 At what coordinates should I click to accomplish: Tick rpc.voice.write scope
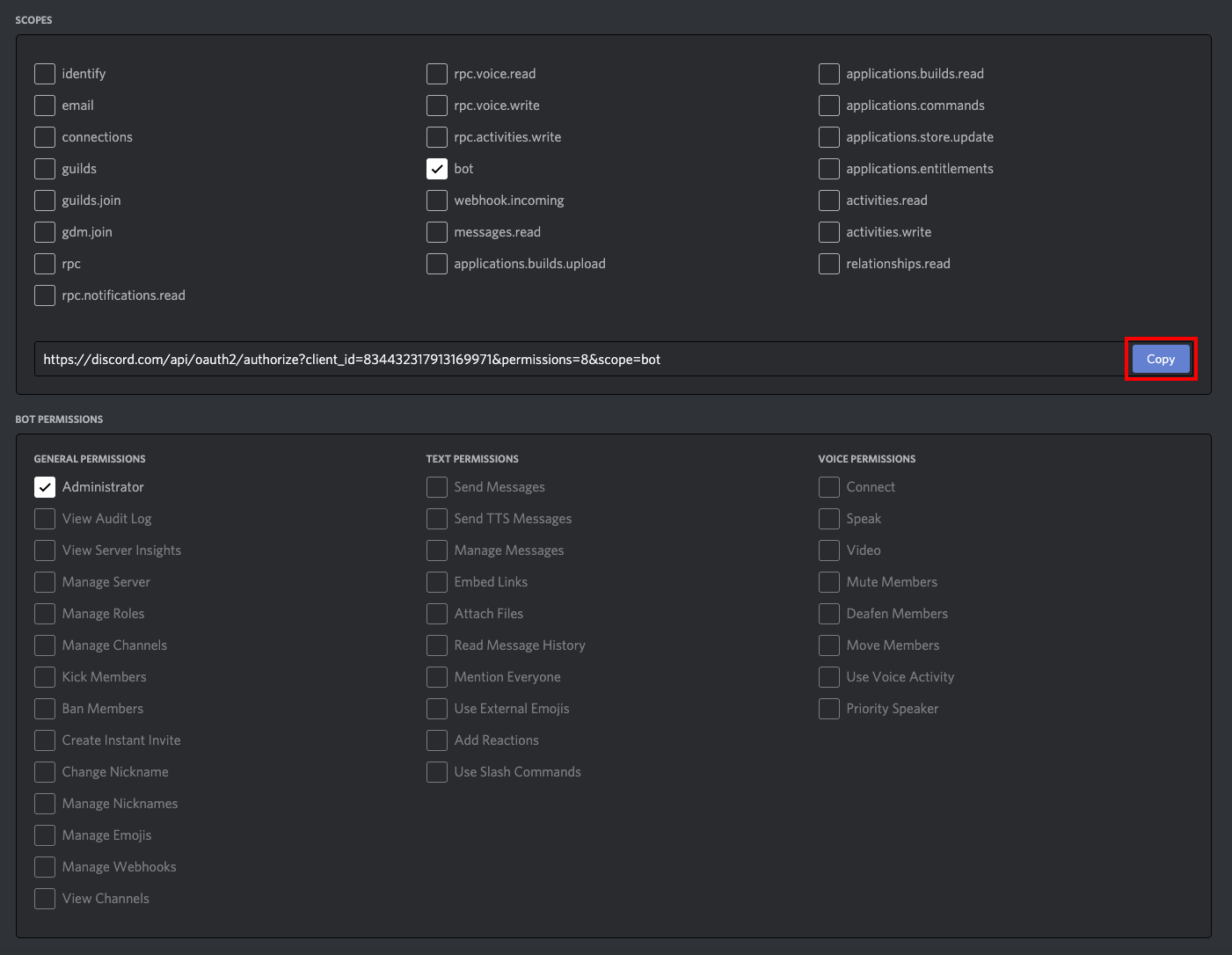(437, 106)
